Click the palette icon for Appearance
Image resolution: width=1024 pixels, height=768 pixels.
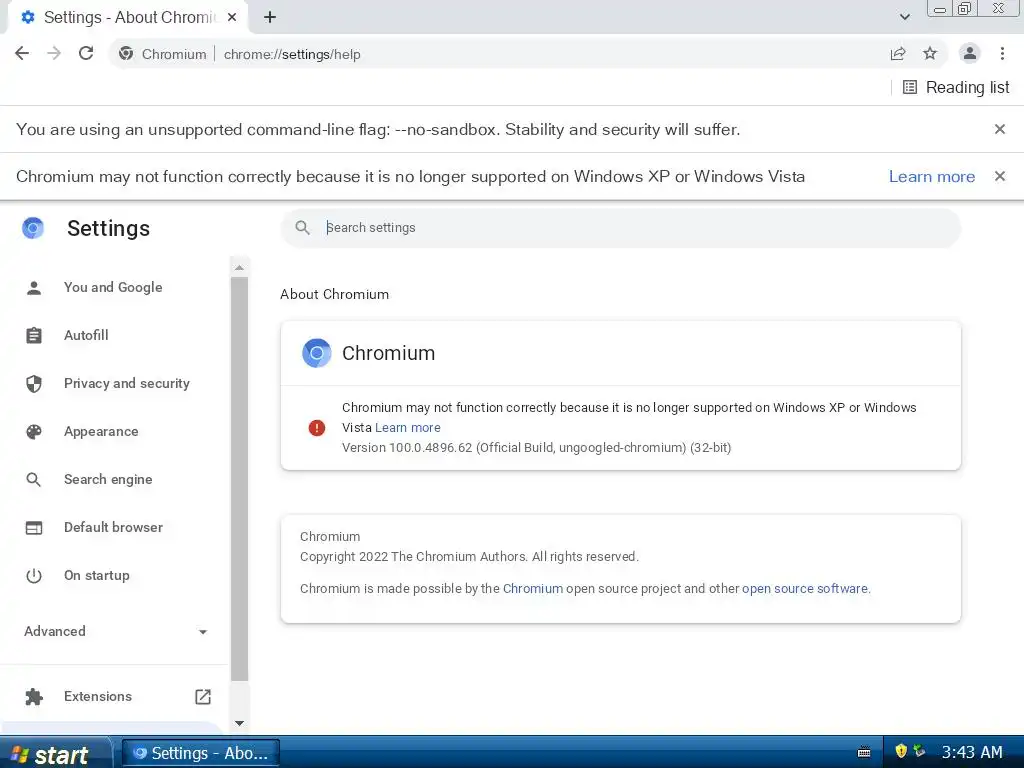click(33, 432)
